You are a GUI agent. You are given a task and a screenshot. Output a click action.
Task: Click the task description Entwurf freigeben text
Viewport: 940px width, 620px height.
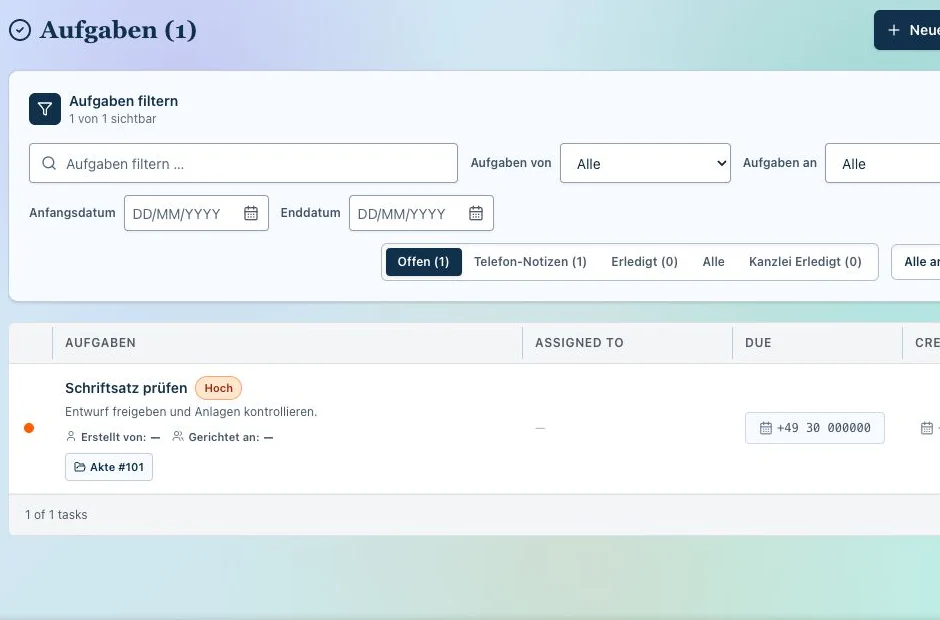coord(191,412)
